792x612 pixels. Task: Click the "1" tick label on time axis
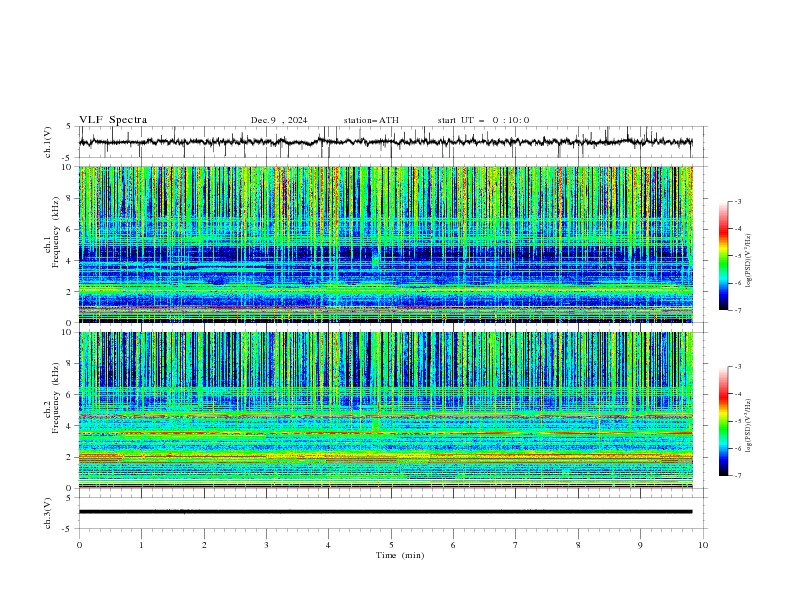pos(141,545)
